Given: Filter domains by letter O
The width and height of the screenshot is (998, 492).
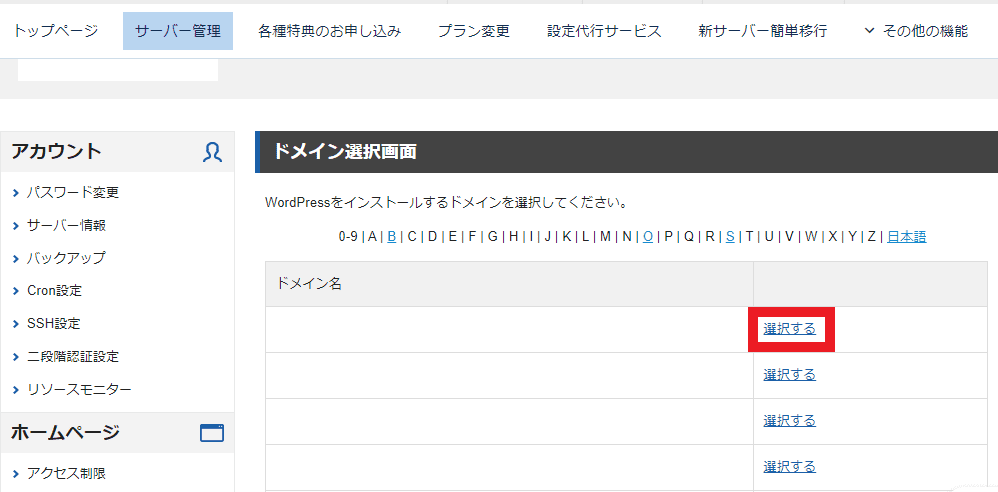Looking at the screenshot, I should 648,237.
